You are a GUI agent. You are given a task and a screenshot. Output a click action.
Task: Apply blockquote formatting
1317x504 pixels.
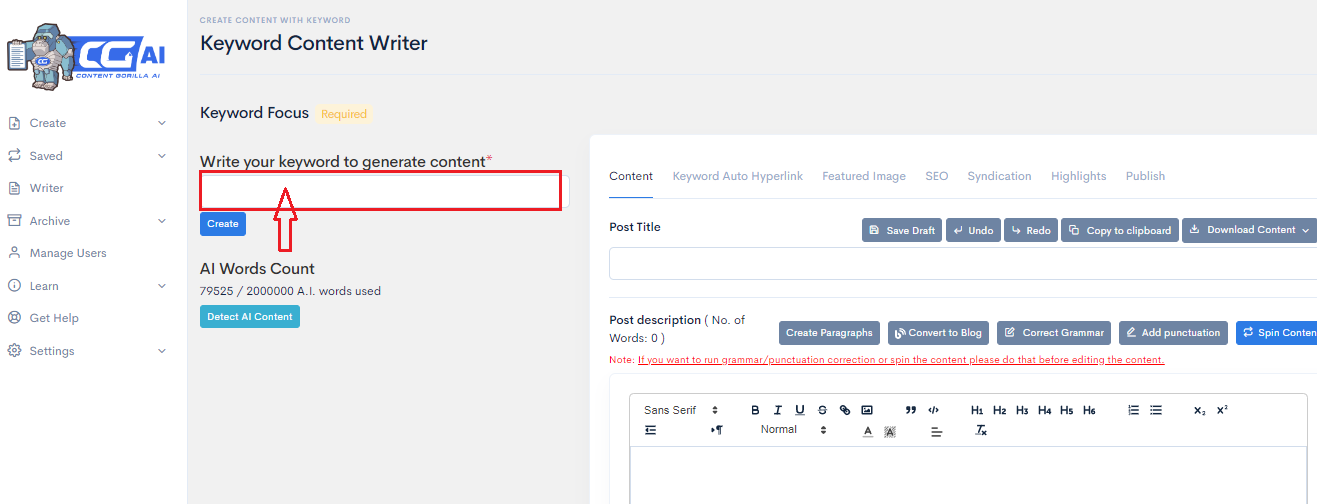point(911,410)
